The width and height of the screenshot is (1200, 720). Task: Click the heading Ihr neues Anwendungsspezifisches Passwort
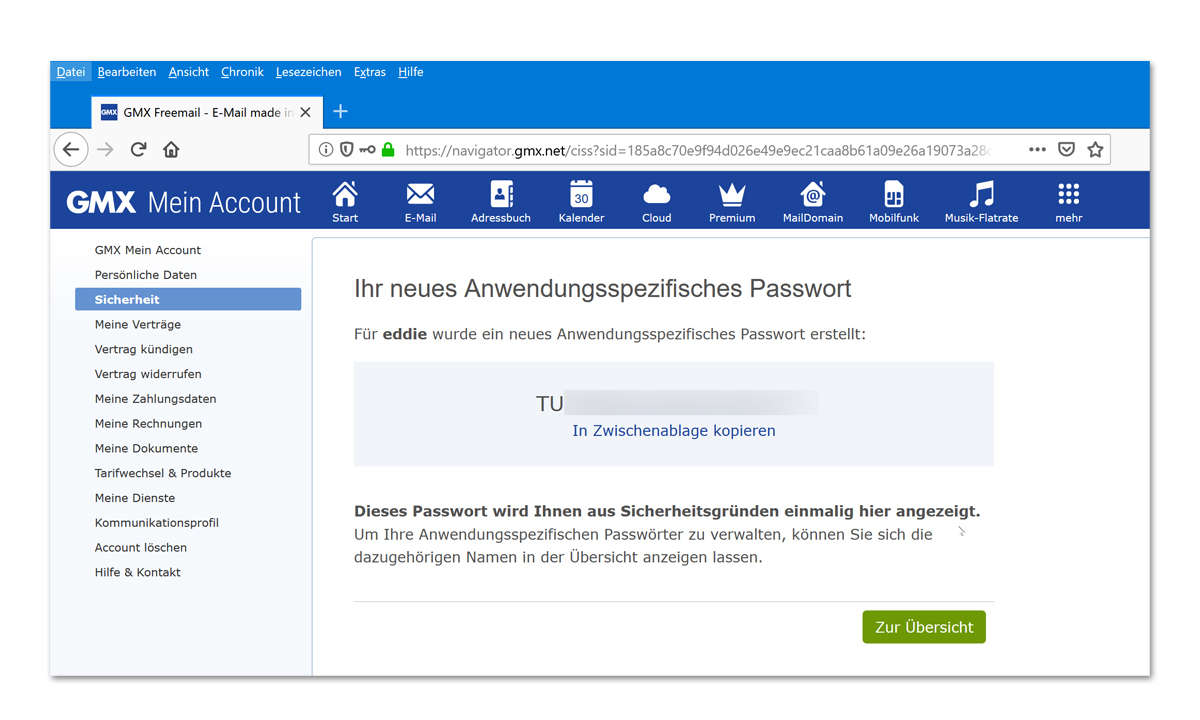coord(603,289)
